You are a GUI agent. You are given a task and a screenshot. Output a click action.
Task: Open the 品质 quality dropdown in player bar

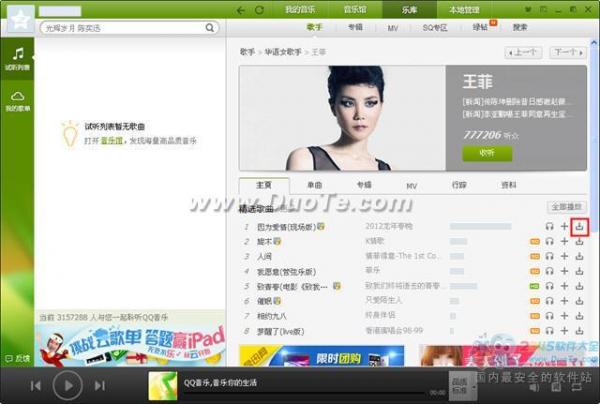pyautogui.click(x=463, y=386)
